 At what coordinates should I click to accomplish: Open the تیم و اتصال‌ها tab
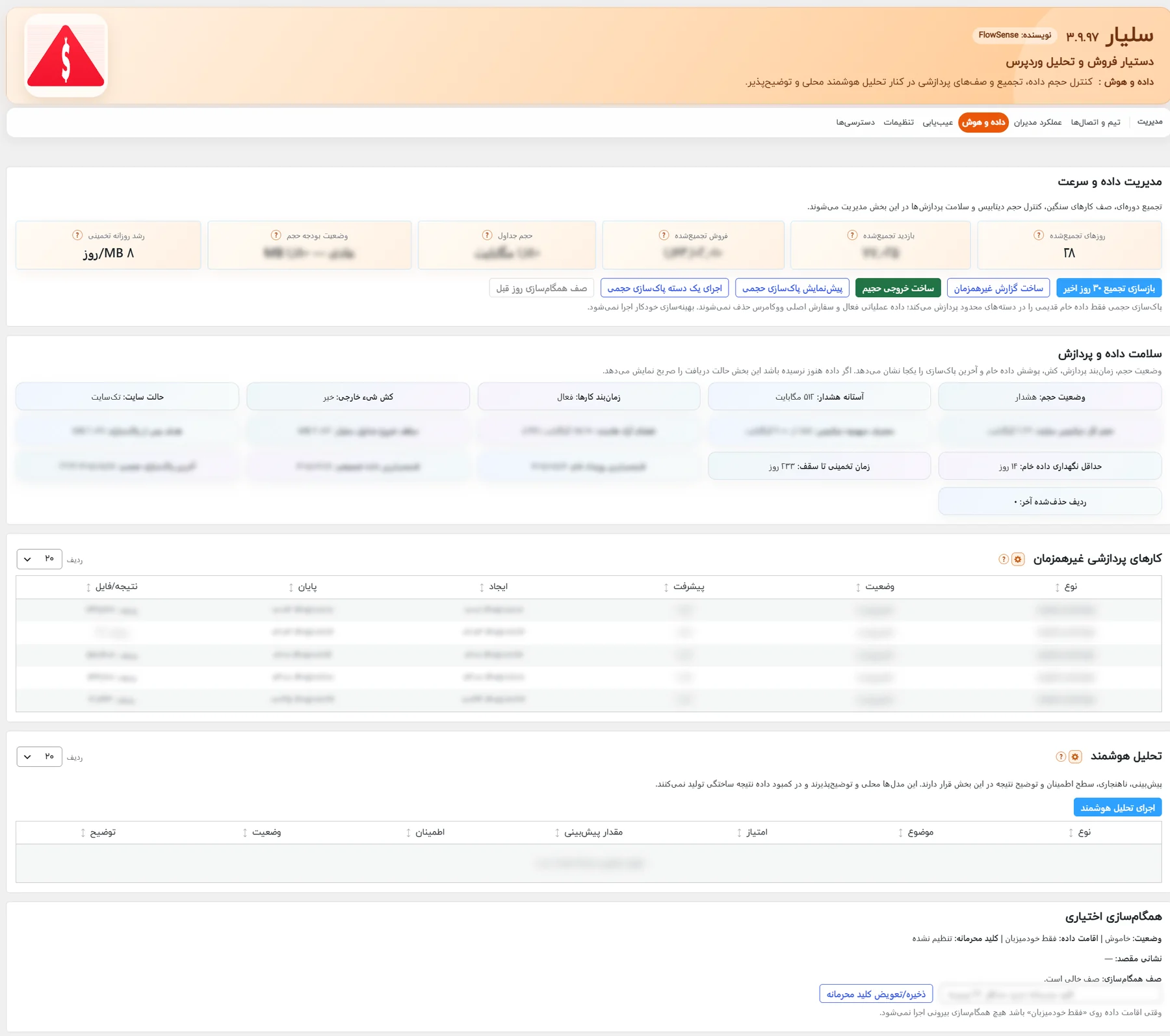tap(1096, 122)
